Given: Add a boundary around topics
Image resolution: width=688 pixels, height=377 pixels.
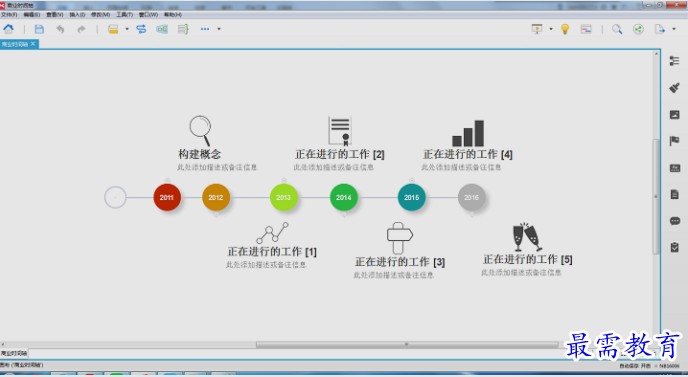Looking at the screenshot, I should pos(162,29).
